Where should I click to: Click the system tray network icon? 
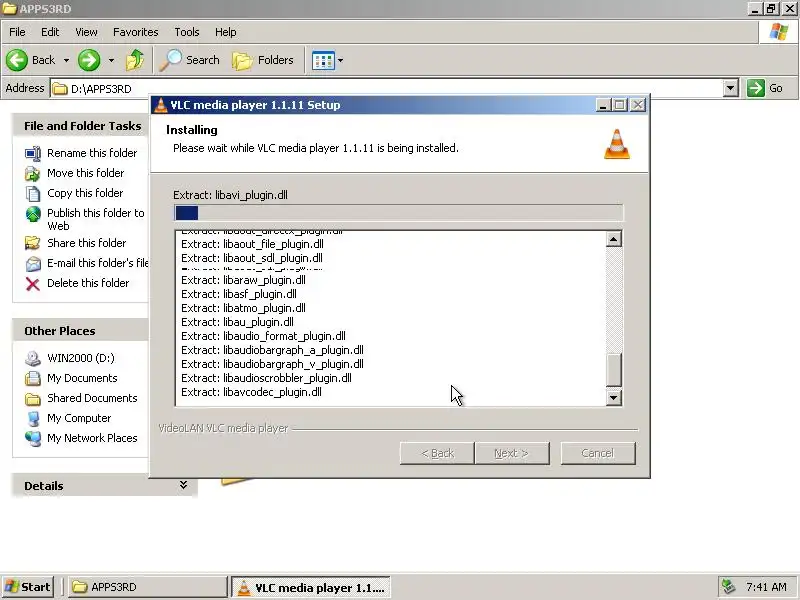pyautogui.click(x=729, y=587)
